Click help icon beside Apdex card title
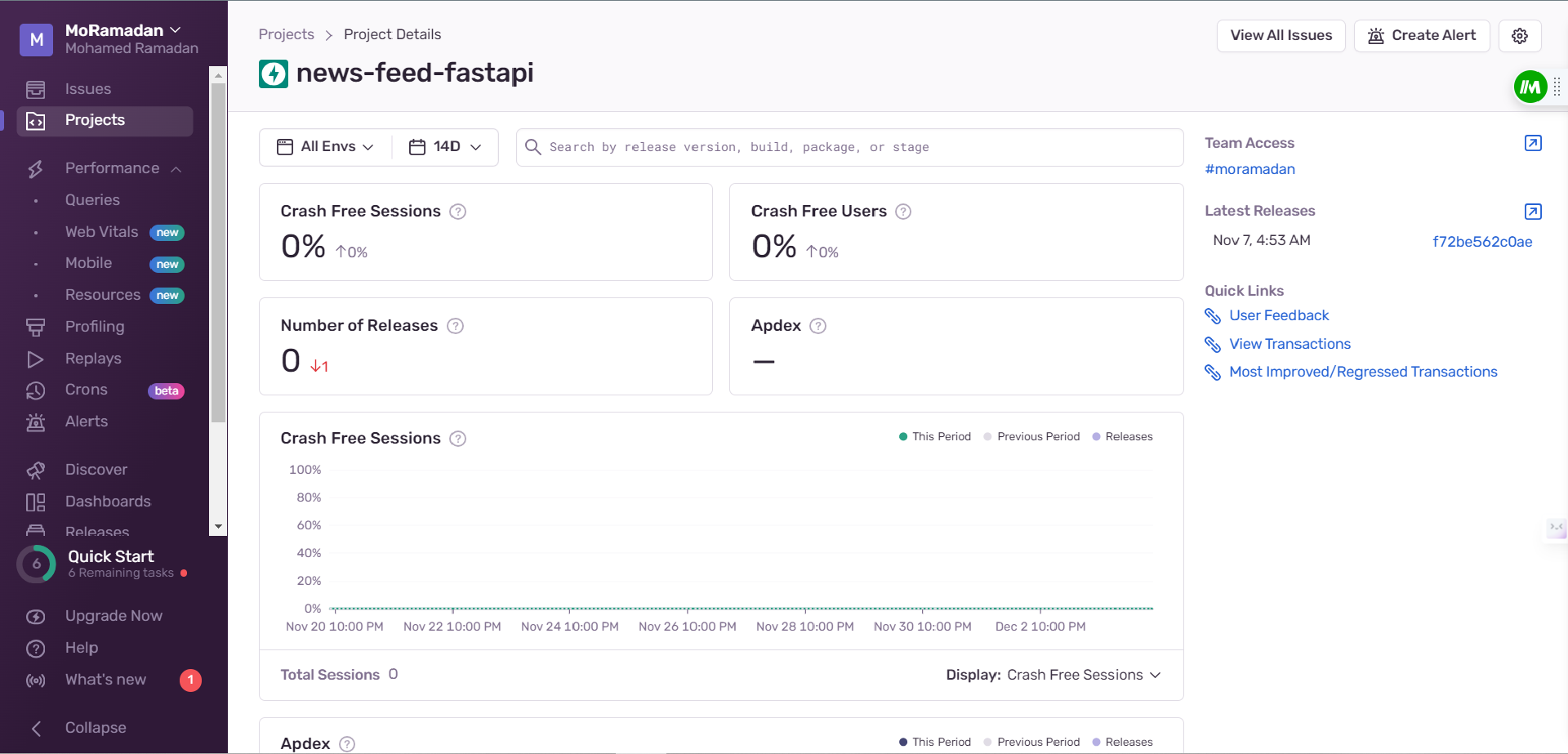 tap(817, 326)
